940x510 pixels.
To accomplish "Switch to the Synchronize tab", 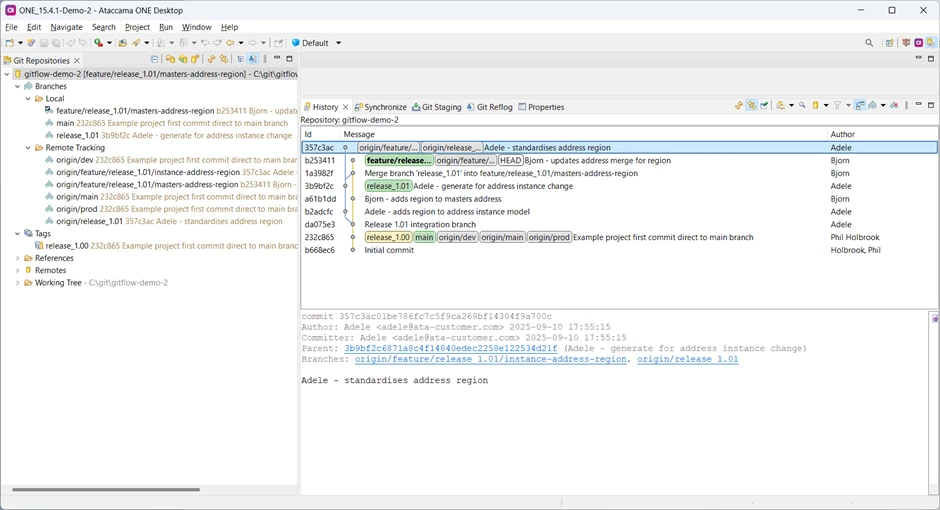I will point(380,107).
